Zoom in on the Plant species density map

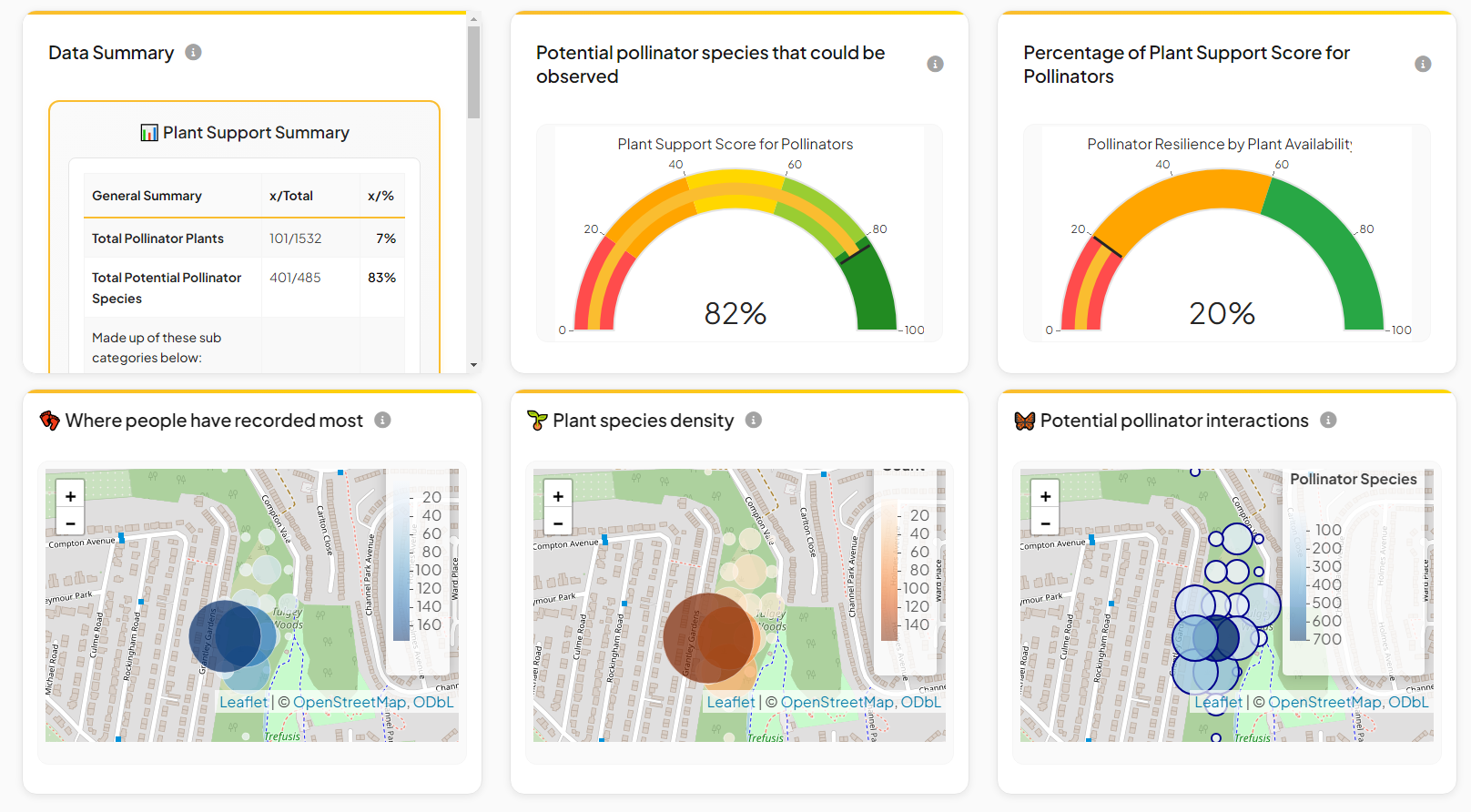(x=558, y=495)
